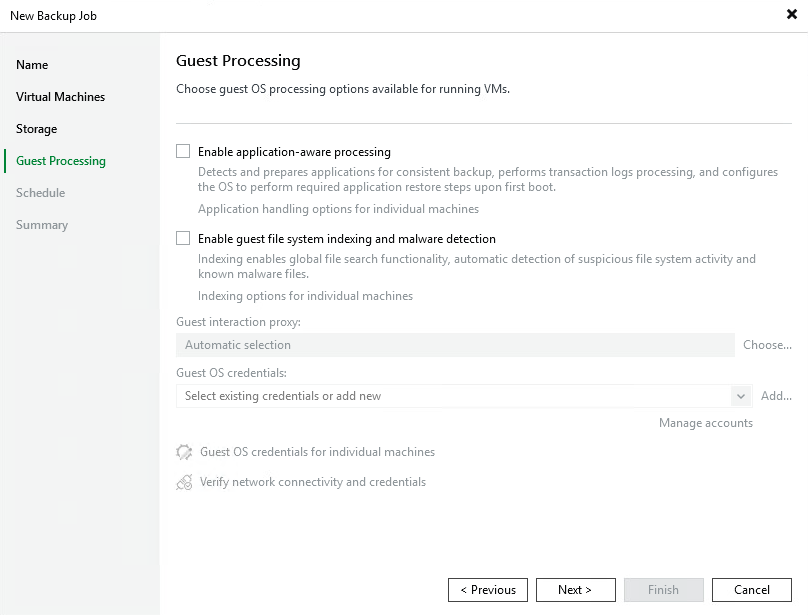
Task: Switch to the Virtual Machines step
Action: click(58, 96)
